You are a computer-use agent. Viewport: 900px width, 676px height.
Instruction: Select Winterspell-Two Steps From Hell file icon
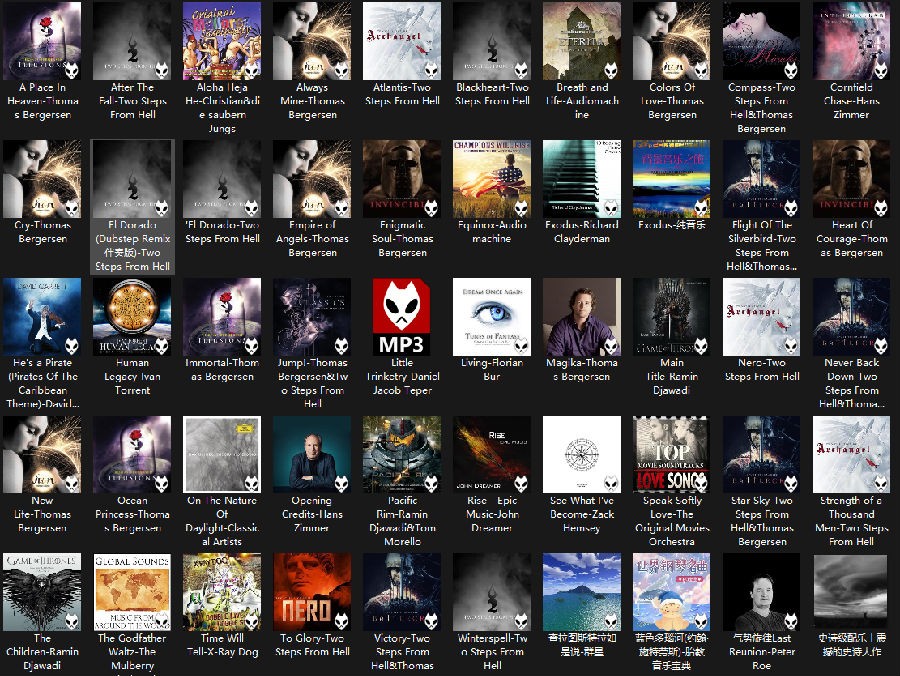(492, 592)
